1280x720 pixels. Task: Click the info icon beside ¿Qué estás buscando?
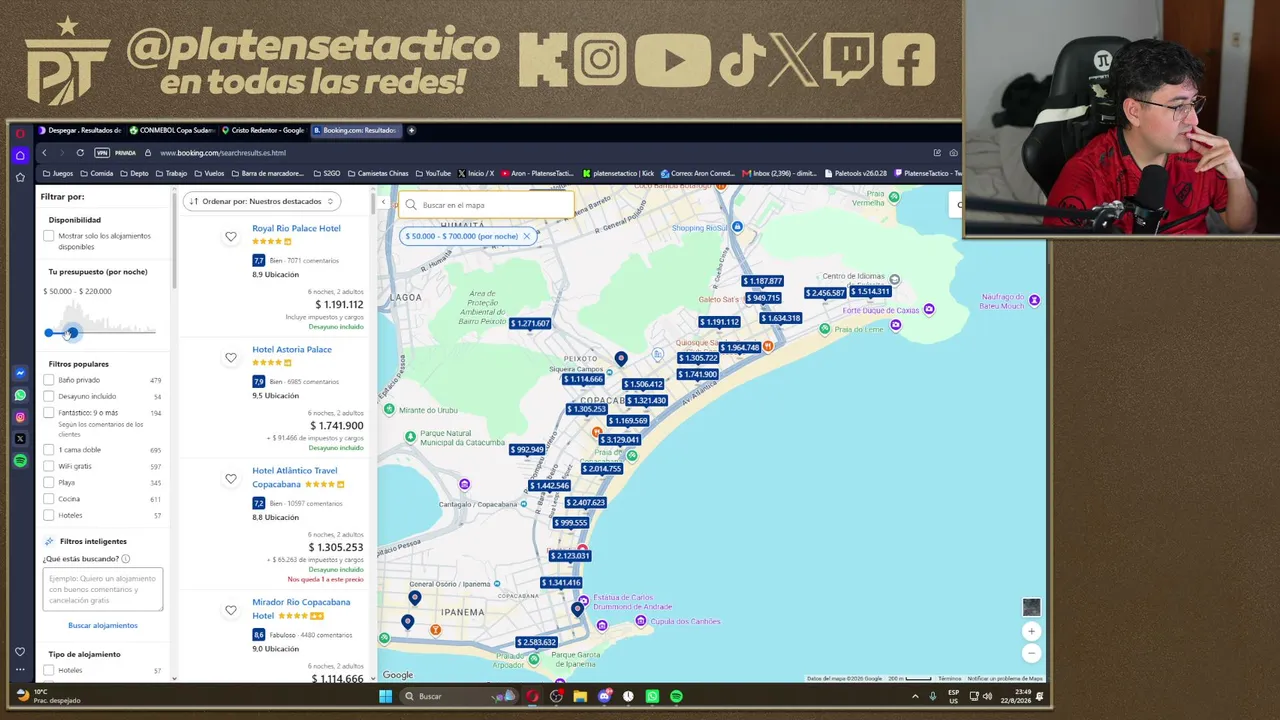(125, 559)
